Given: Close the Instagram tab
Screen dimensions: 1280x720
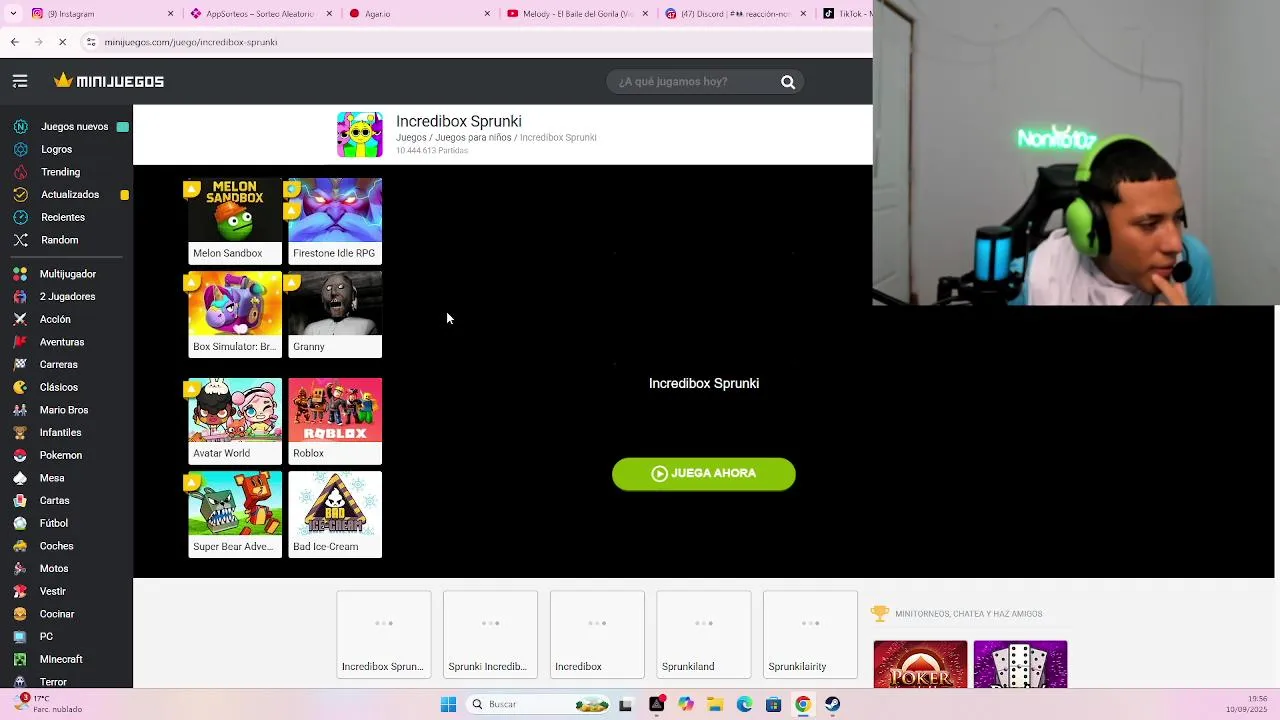Looking at the screenshot, I should tap(170, 14).
